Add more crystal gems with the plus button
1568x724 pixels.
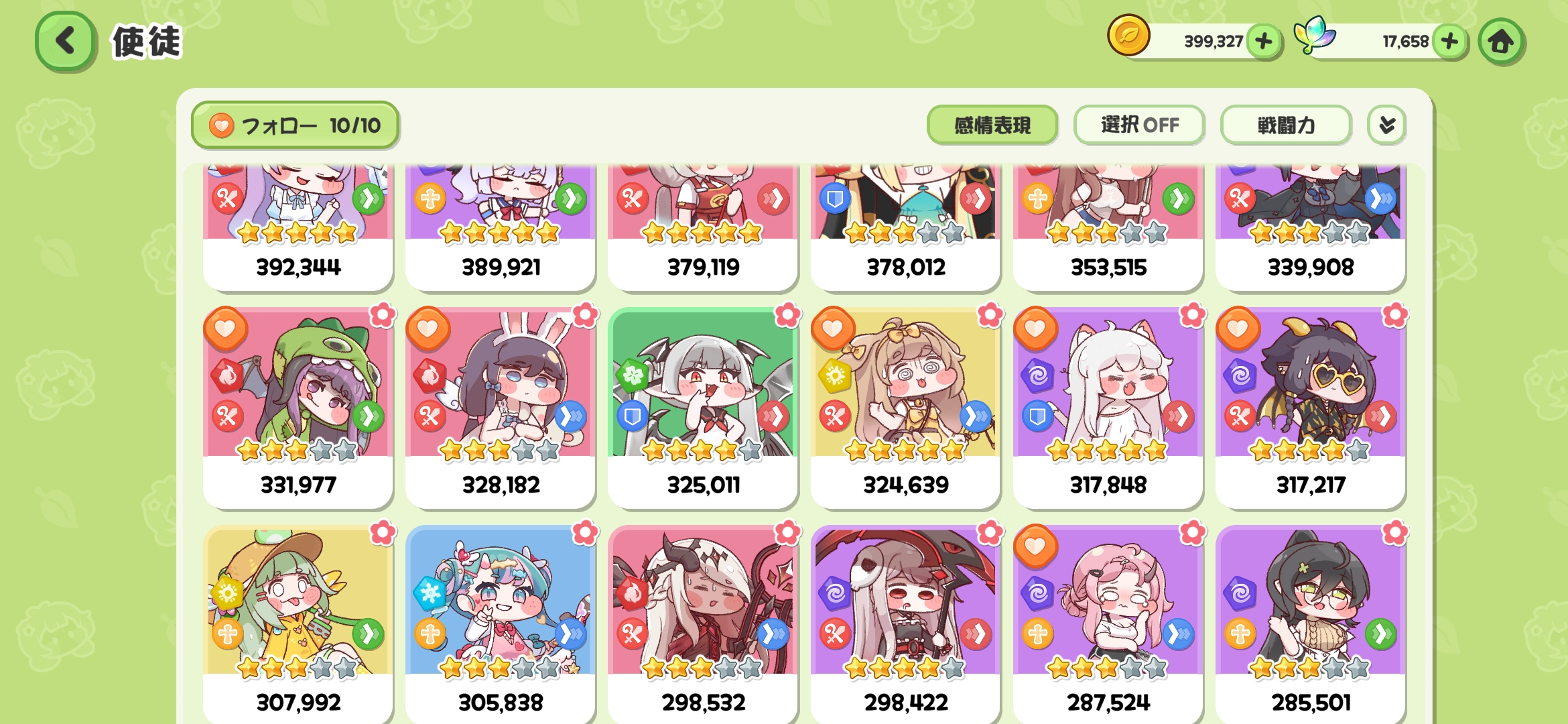[x=1449, y=42]
